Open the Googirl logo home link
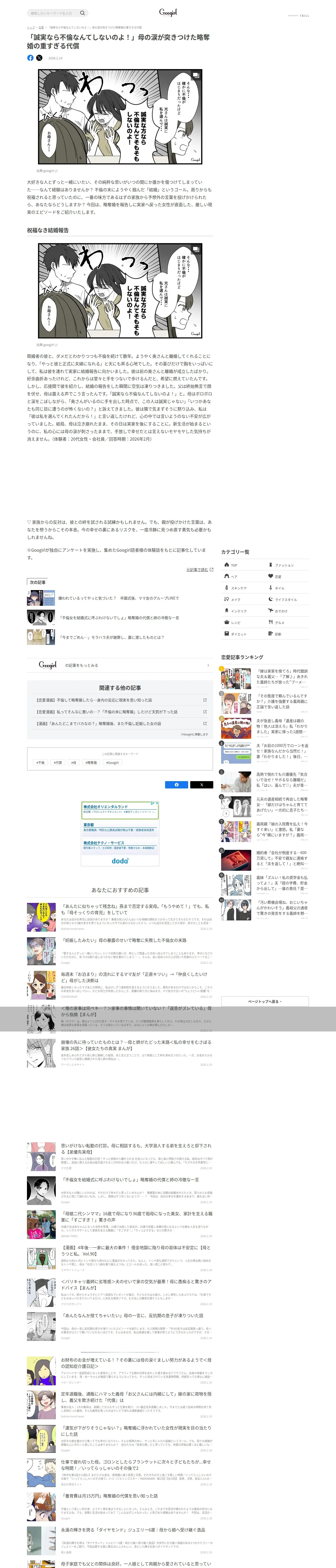 pyautogui.click(x=168, y=12)
